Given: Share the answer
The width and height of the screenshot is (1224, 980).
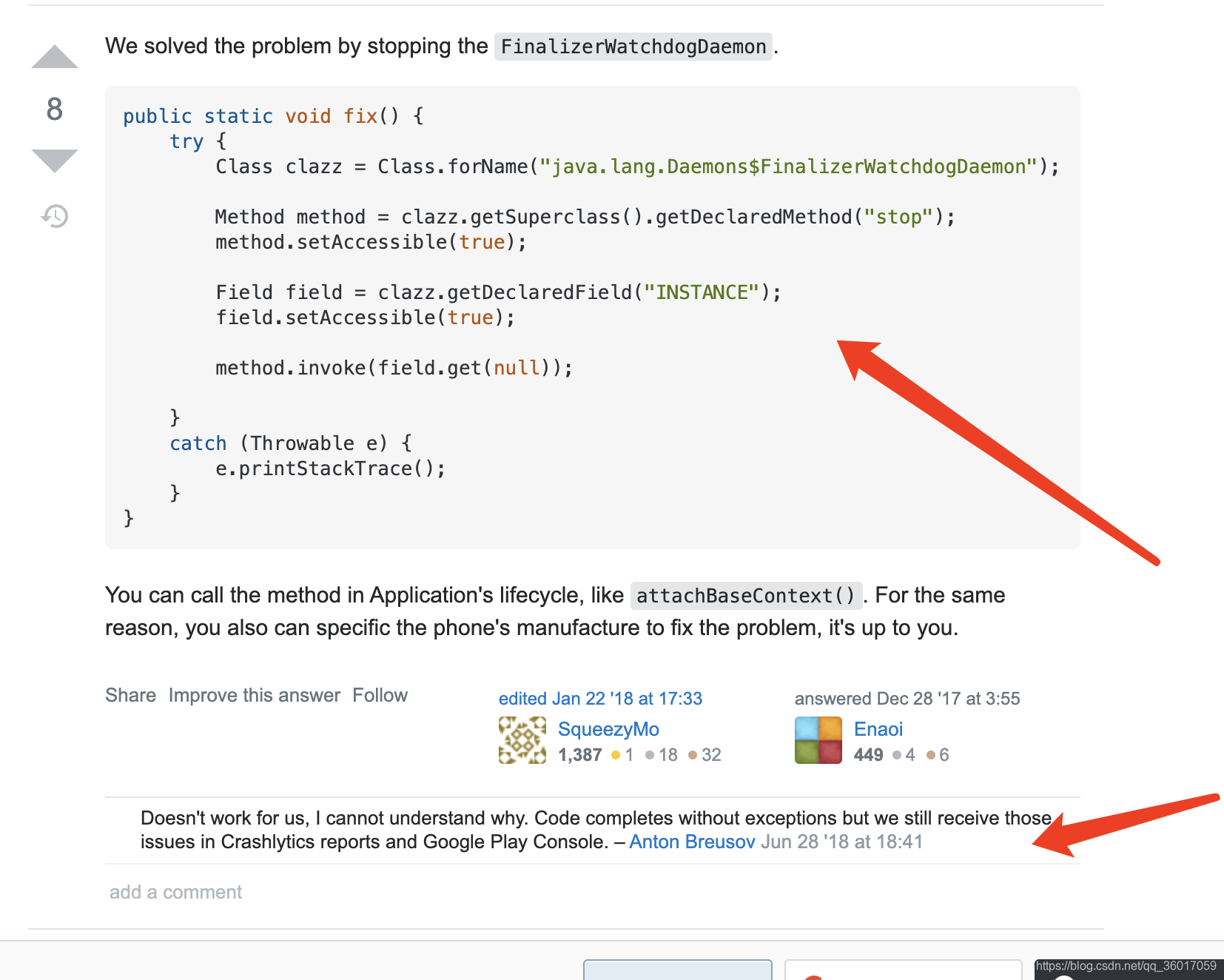Looking at the screenshot, I should pyautogui.click(x=130, y=695).
